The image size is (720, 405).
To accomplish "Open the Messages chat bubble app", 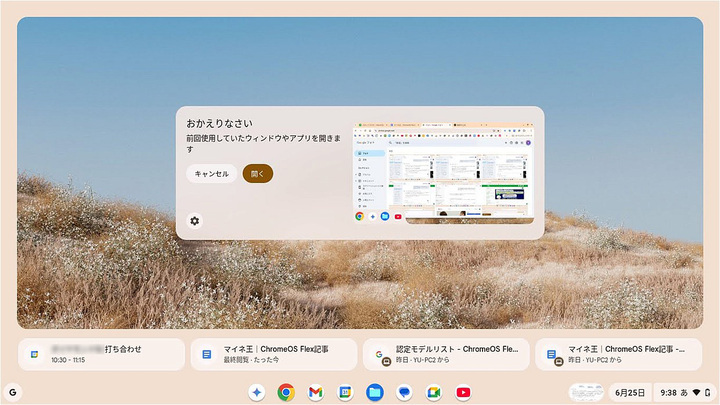I will point(404,393).
